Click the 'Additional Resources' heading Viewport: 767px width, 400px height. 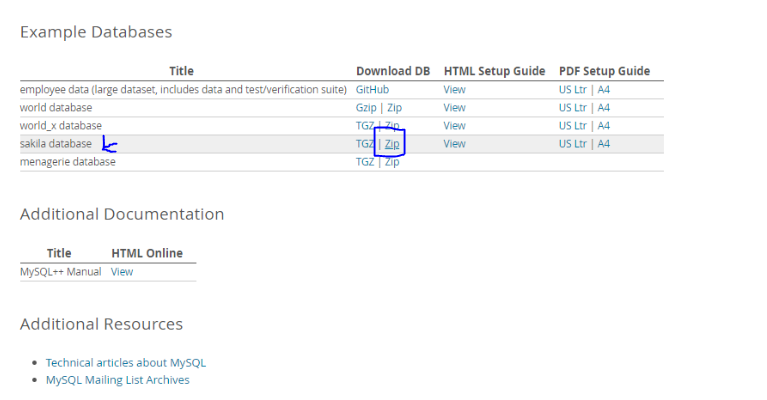(101, 324)
